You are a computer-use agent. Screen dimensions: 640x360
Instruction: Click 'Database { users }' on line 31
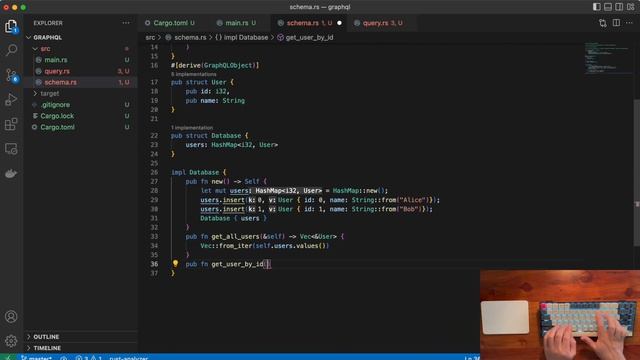(233, 218)
